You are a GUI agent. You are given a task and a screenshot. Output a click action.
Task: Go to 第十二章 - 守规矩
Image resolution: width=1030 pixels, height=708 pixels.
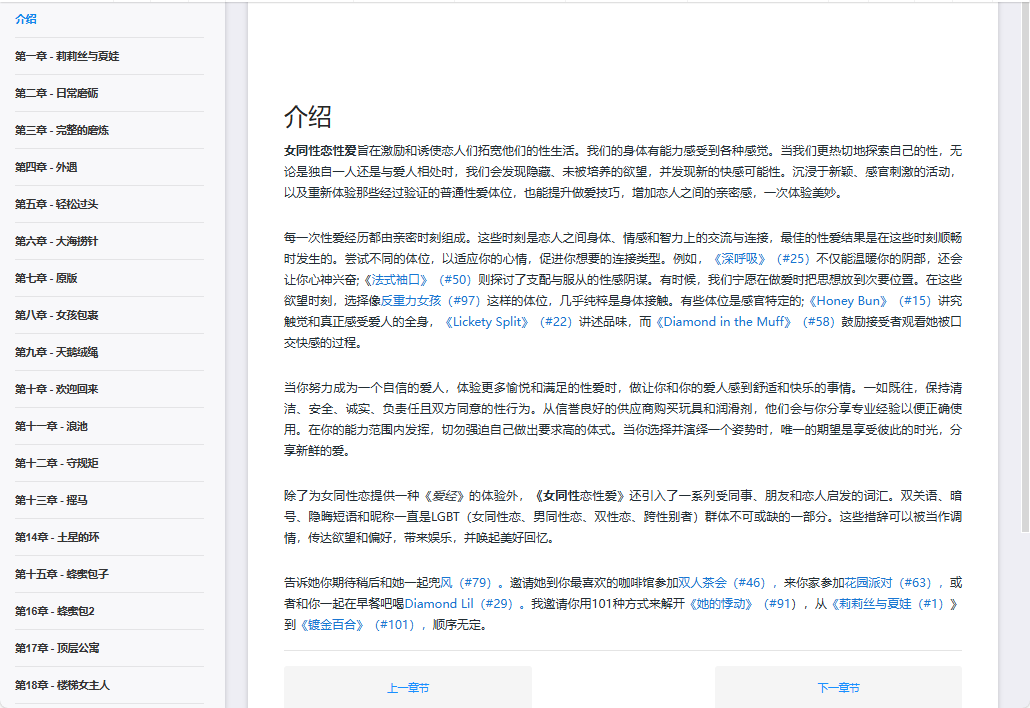(x=57, y=463)
